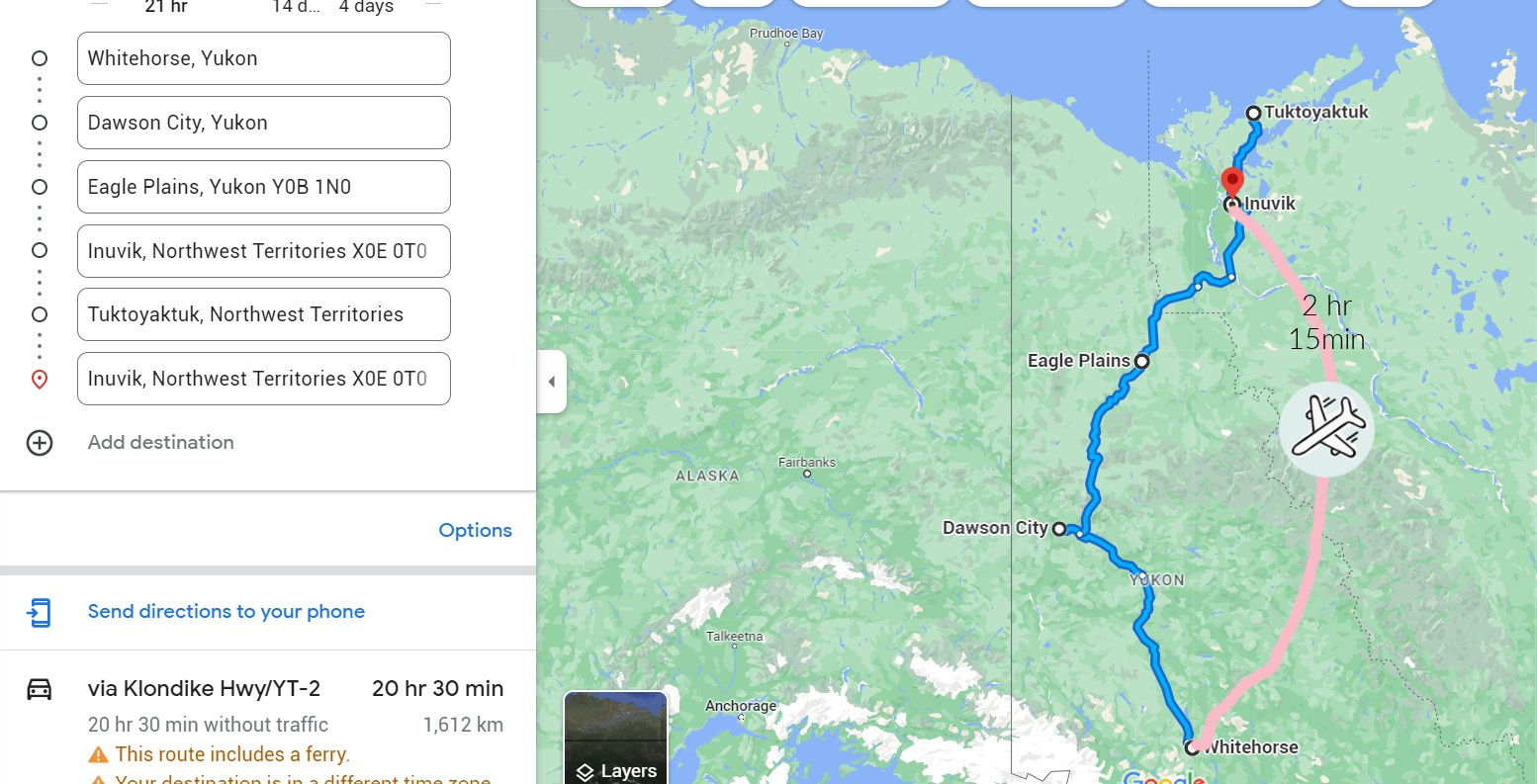Click the car icon for Klondike Hwy route
1537x784 pixels.
point(40,689)
